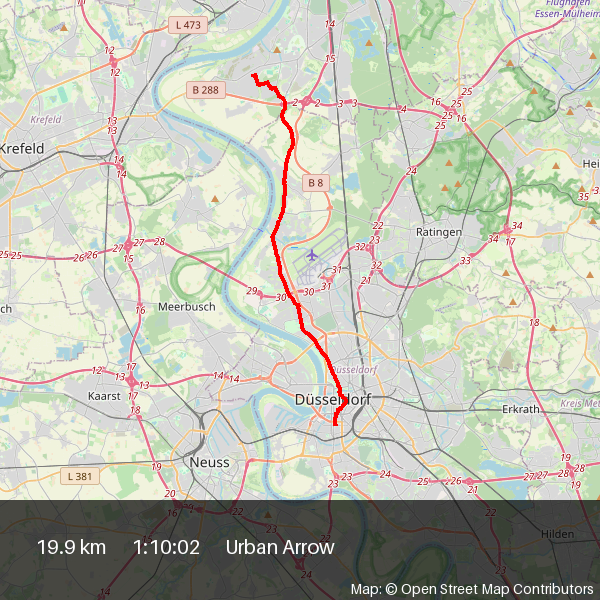The height and width of the screenshot is (600, 600).
Task: Click the Krefeld city label
Action: [x=22, y=148]
